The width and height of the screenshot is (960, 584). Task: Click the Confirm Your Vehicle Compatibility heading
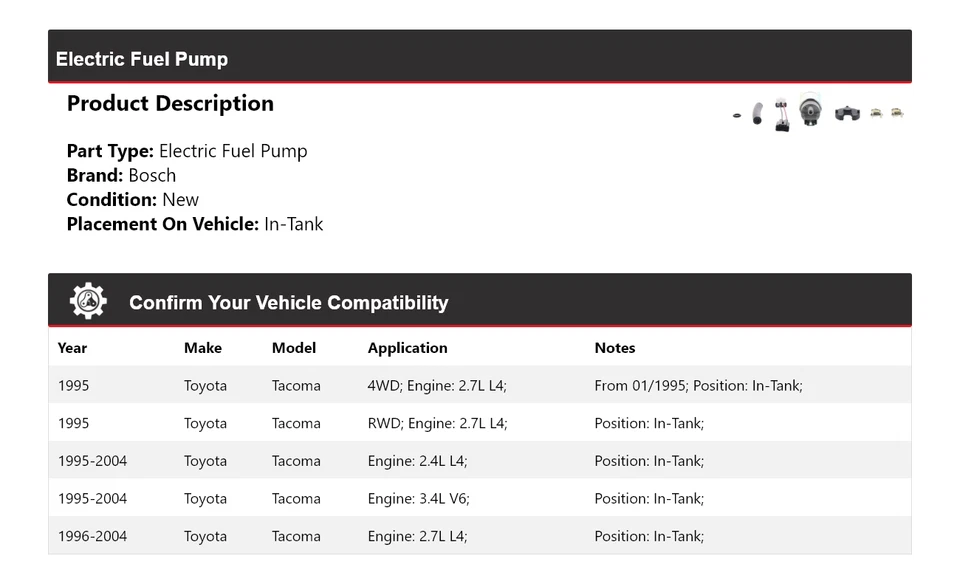[288, 303]
